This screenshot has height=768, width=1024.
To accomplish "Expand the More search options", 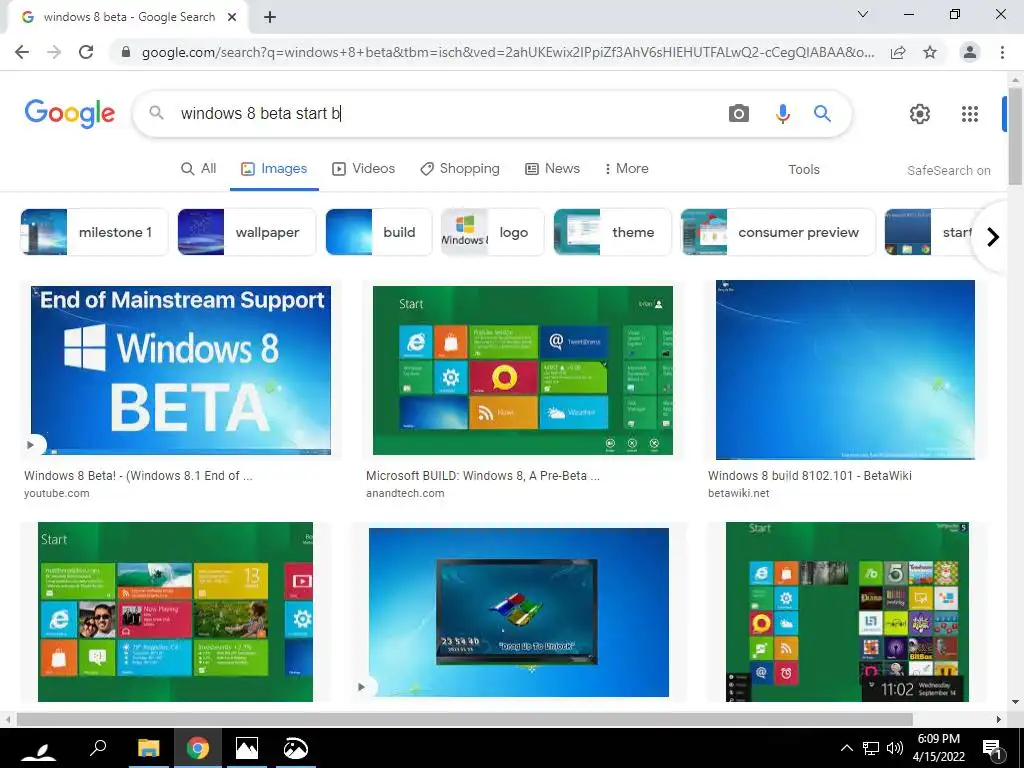I will 626,168.
